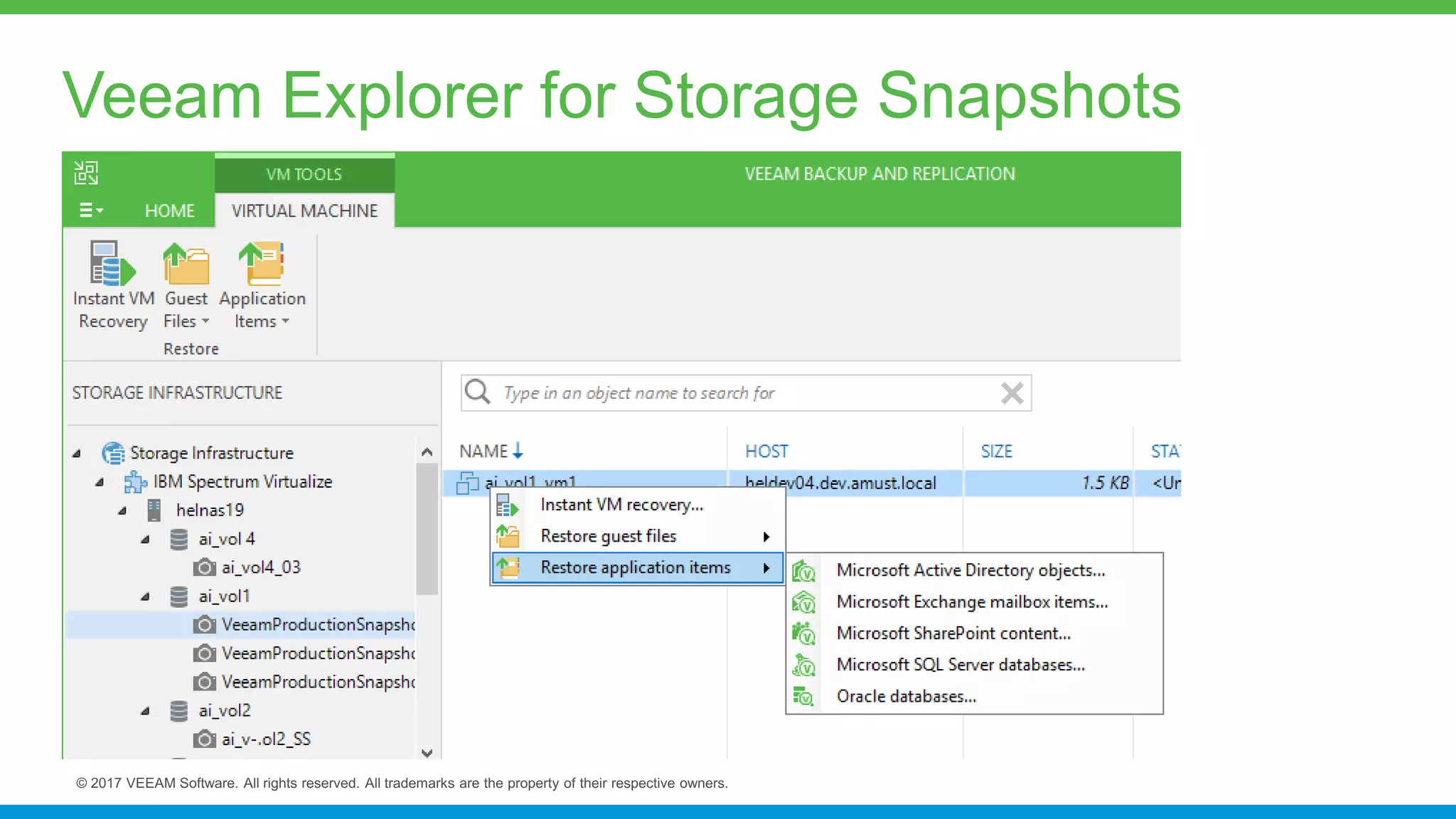Collapse the ai_vol 4 tree node
Image resolution: width=1456 pixels, height=819 pixels.
145,540
